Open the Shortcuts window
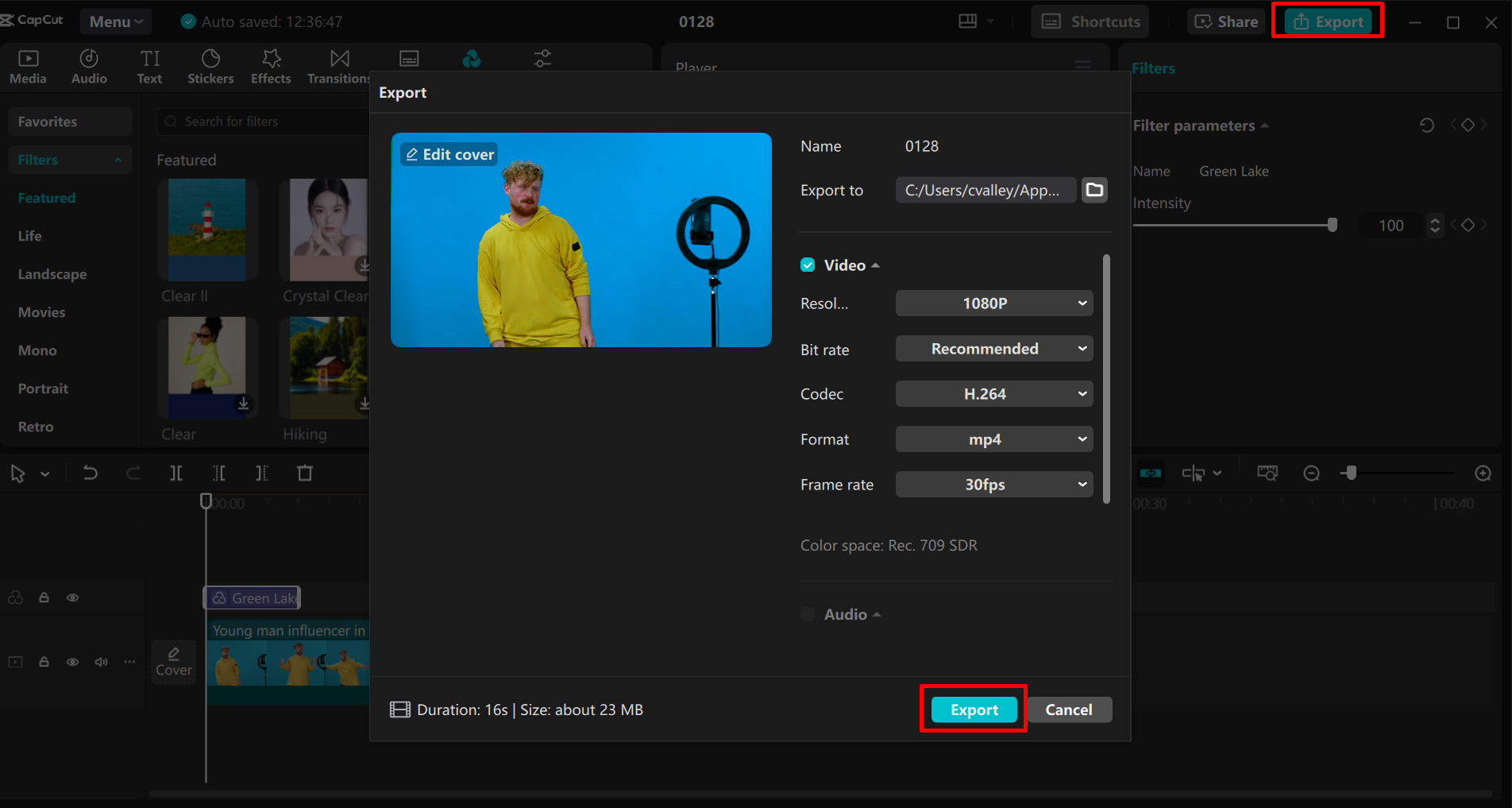 tap(1091, 21)
